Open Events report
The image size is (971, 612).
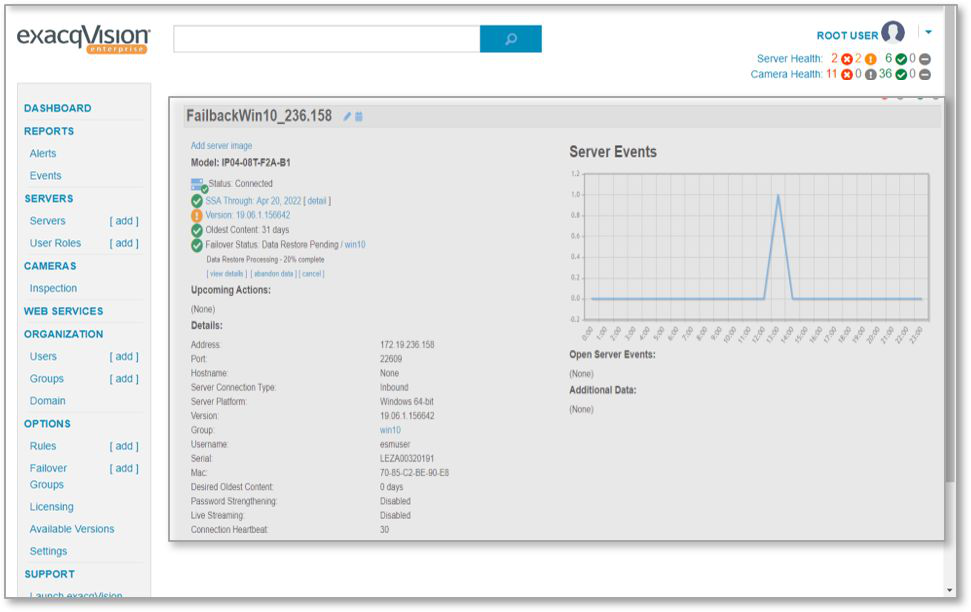pos(45,176)
